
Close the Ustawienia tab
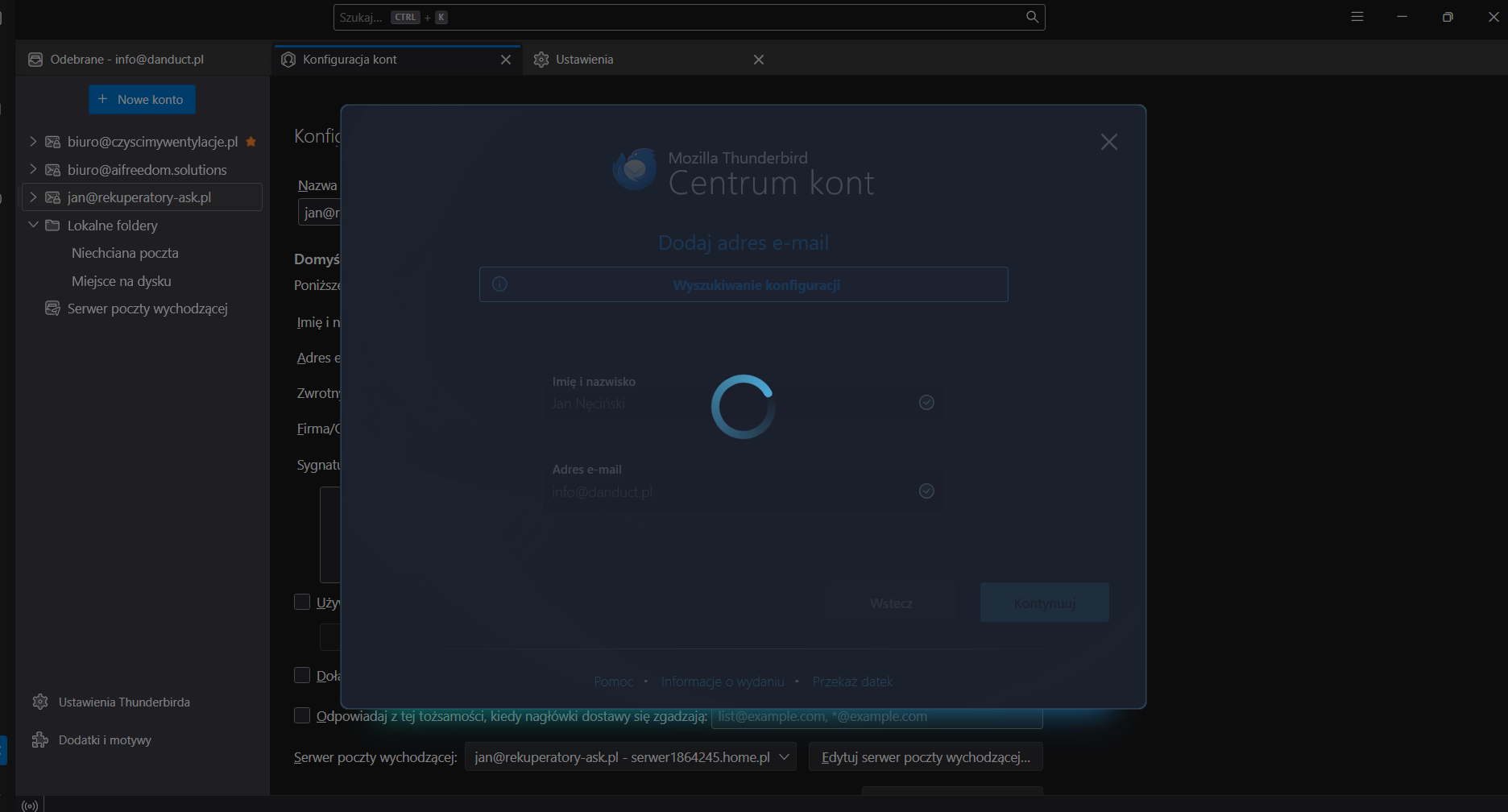click(x=759, y=60)
